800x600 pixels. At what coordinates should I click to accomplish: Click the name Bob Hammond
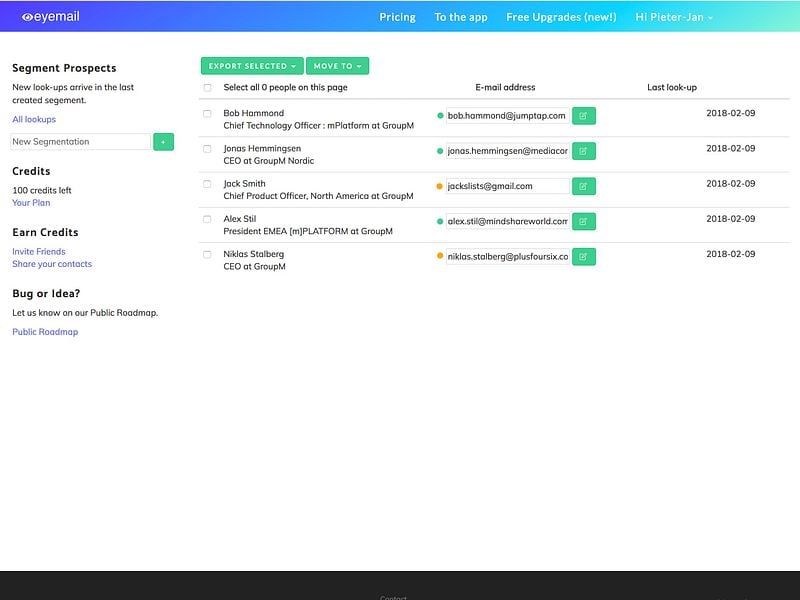[254, 113]
